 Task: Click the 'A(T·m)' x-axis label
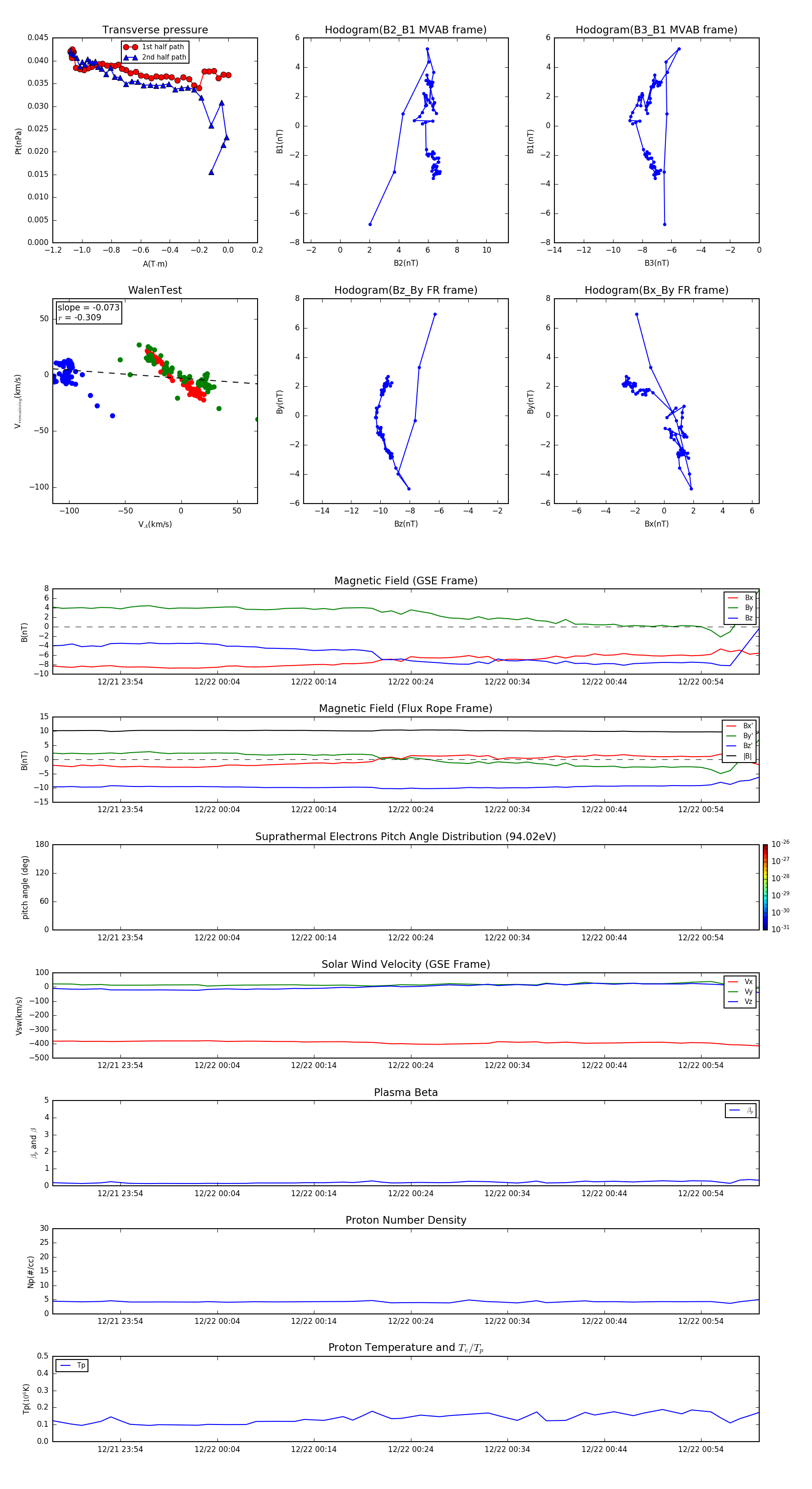(155, 264)
